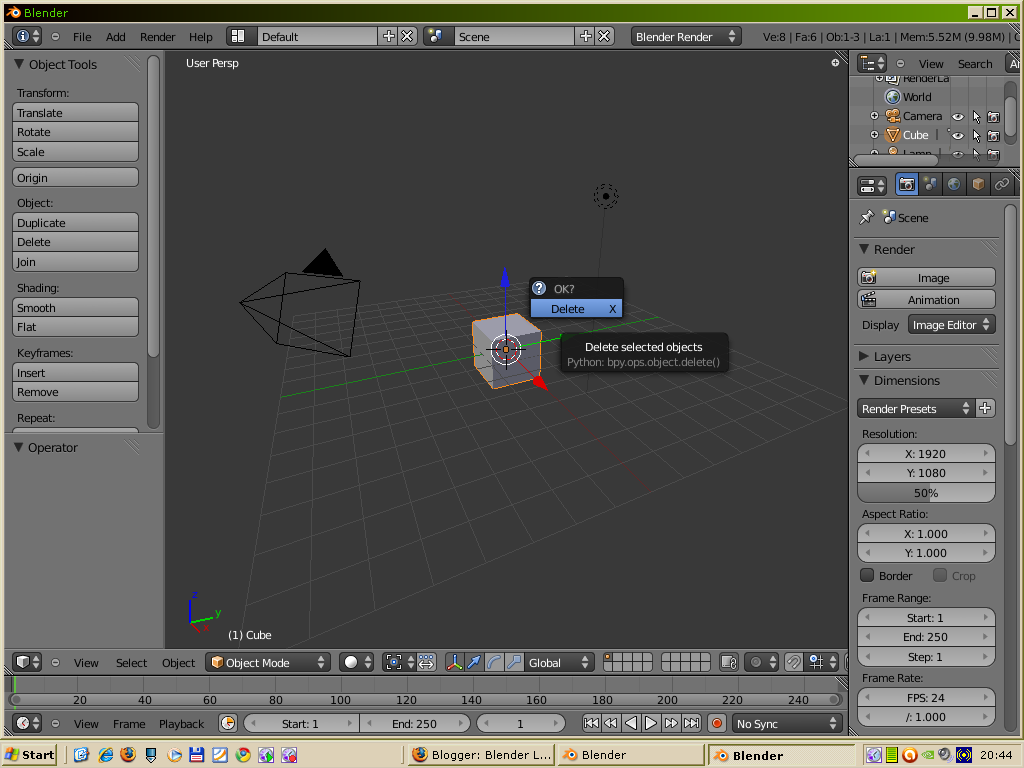Open the No Sync dropdown
This screenshot has width=1024, height=768.
[x=786, y=723]
